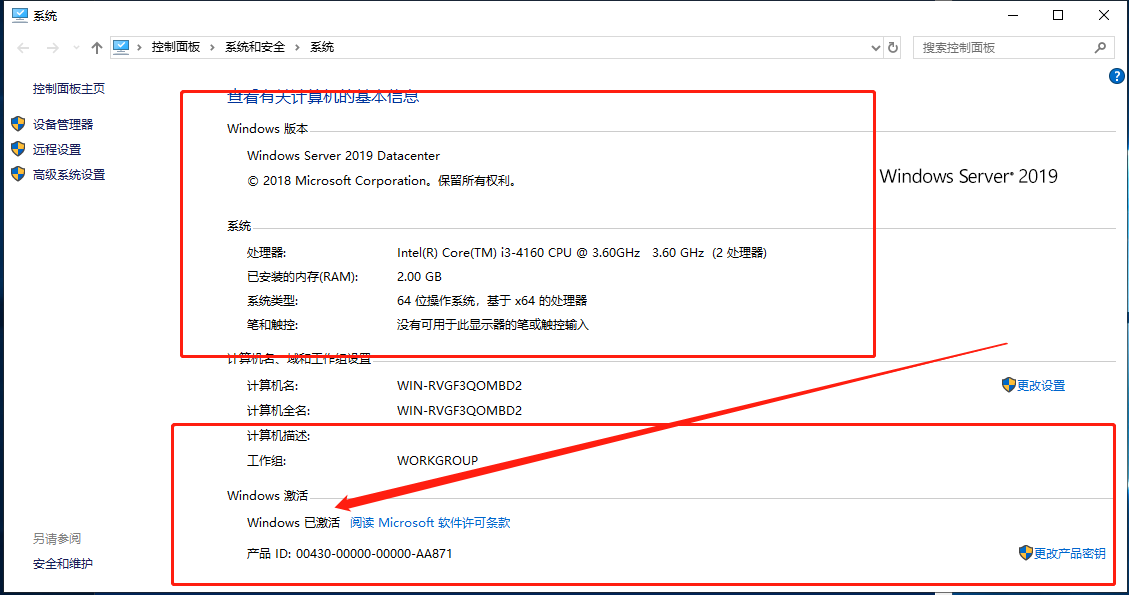Open 安全和维护 under 另请参阅
This screenshot has height=595, width=1129.
(63, 564)
